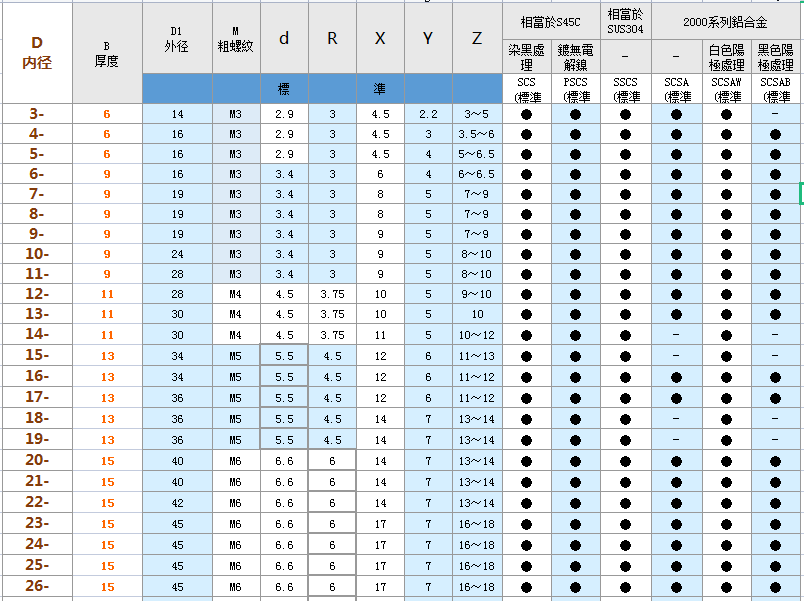Click the '26-' inner diameter cell
The height and width of the screenshot is (601, 804).
pyautogui.click(x=37, y=586)
